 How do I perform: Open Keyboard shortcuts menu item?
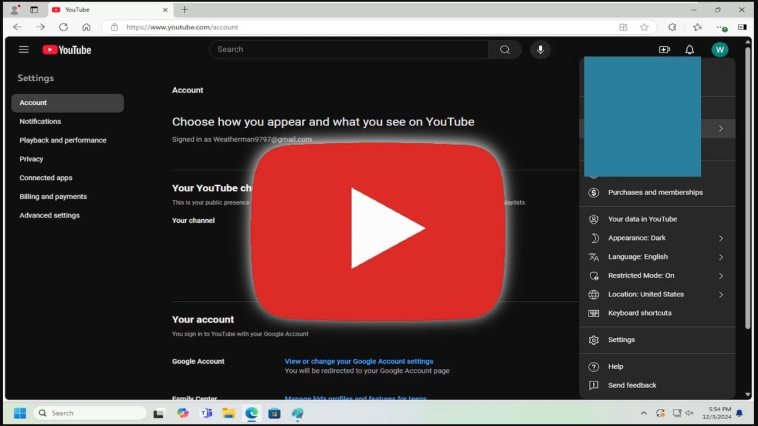coord(657,313)
